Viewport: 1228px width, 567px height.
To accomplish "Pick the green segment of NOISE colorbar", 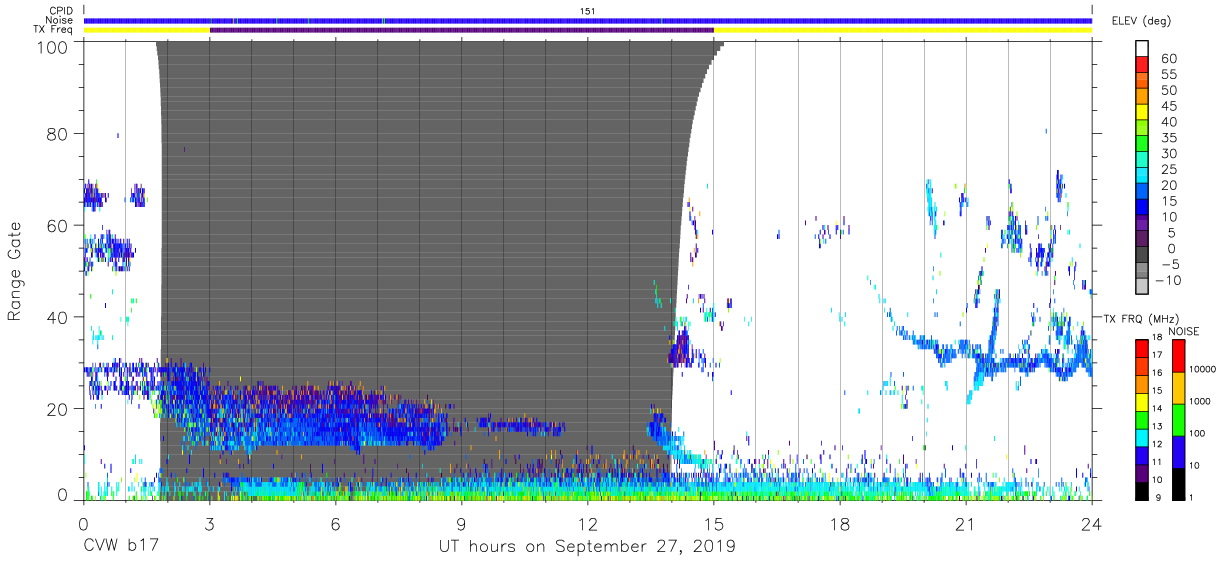I will 1179,419.
